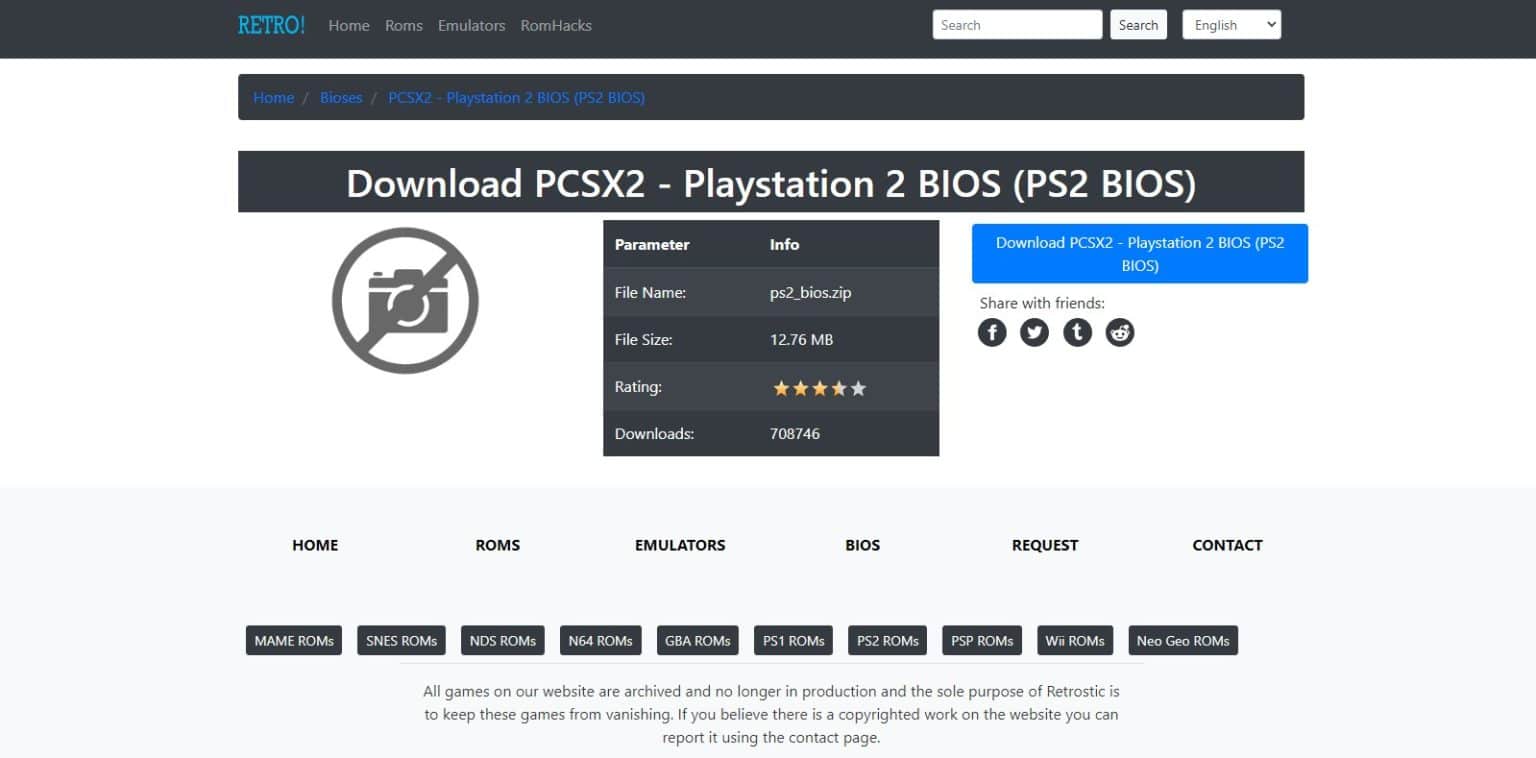Image resolution: width=1536 pixels, height=758 pixels.
Task: Select Neo Geo ROMs tag button
Action: click(1183, 641)
